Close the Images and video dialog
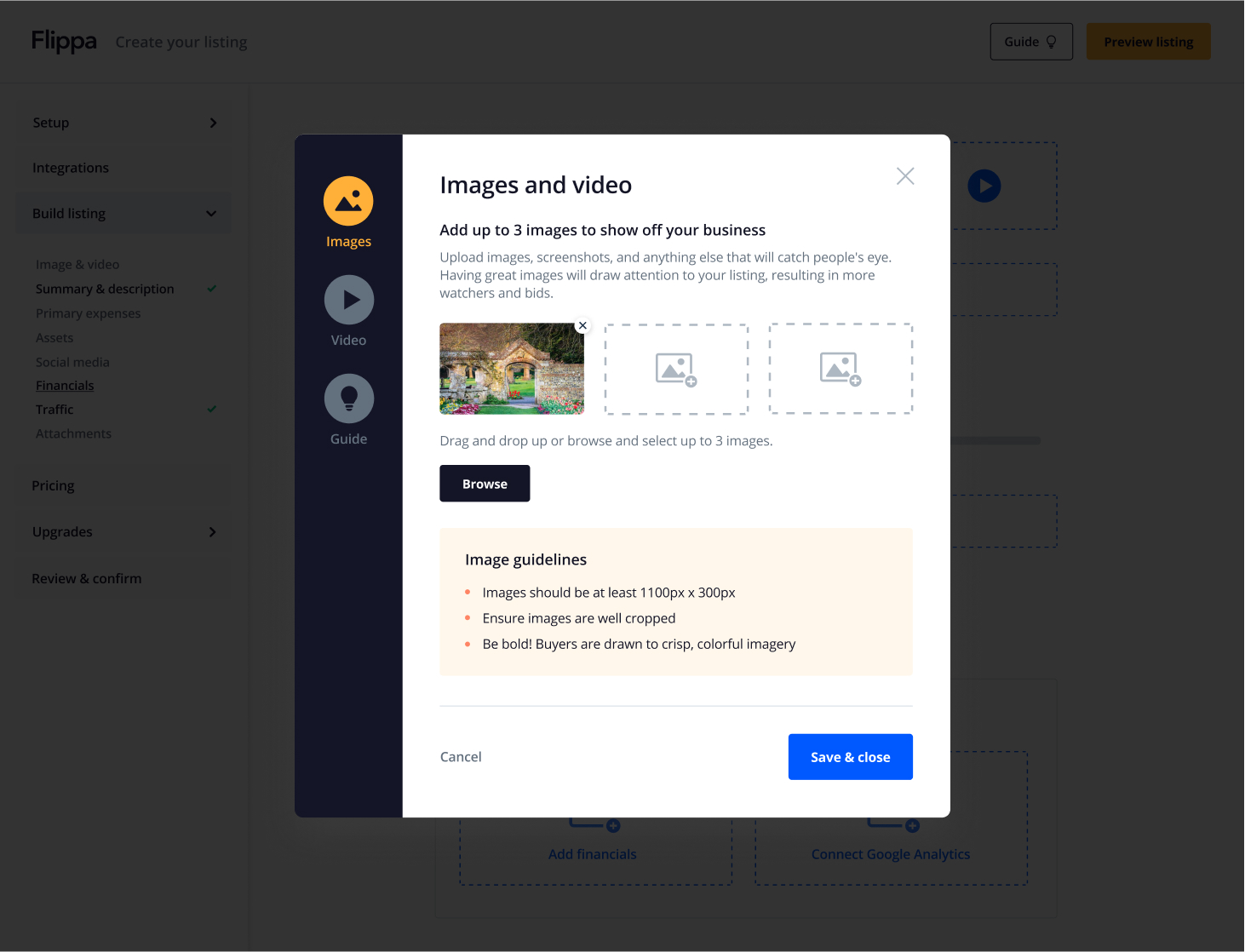This screenshot has width=1245, height=952. (x=905, y=176)
